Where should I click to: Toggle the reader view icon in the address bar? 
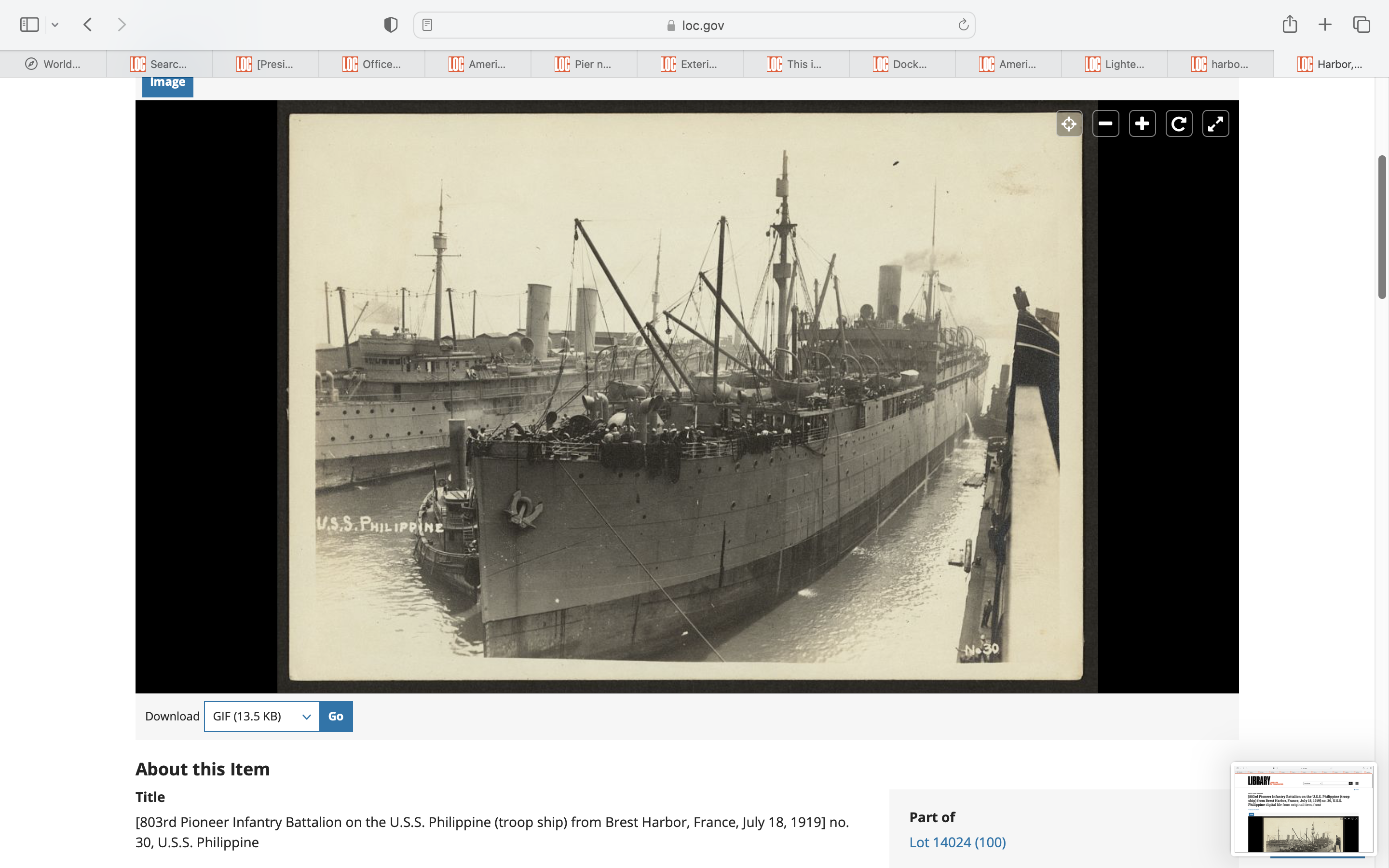(427, 25)
